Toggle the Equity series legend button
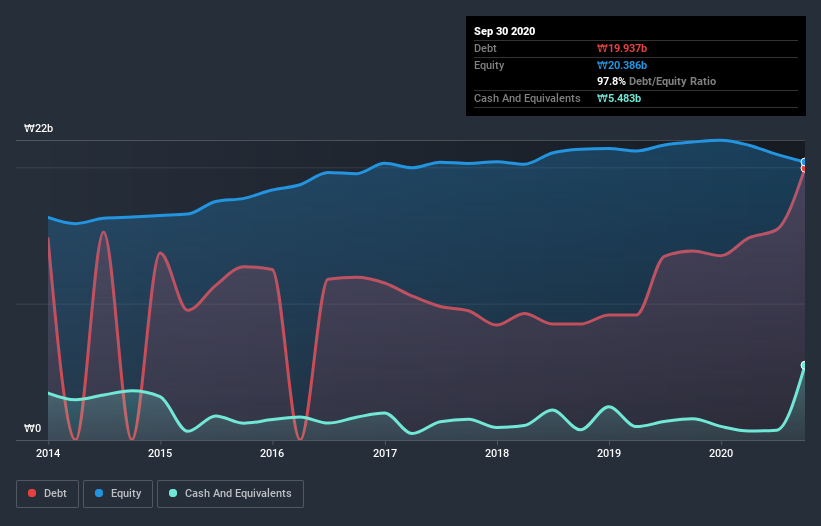Image resolution: width=821 pixels, height=526 pixels. [118, 494]
